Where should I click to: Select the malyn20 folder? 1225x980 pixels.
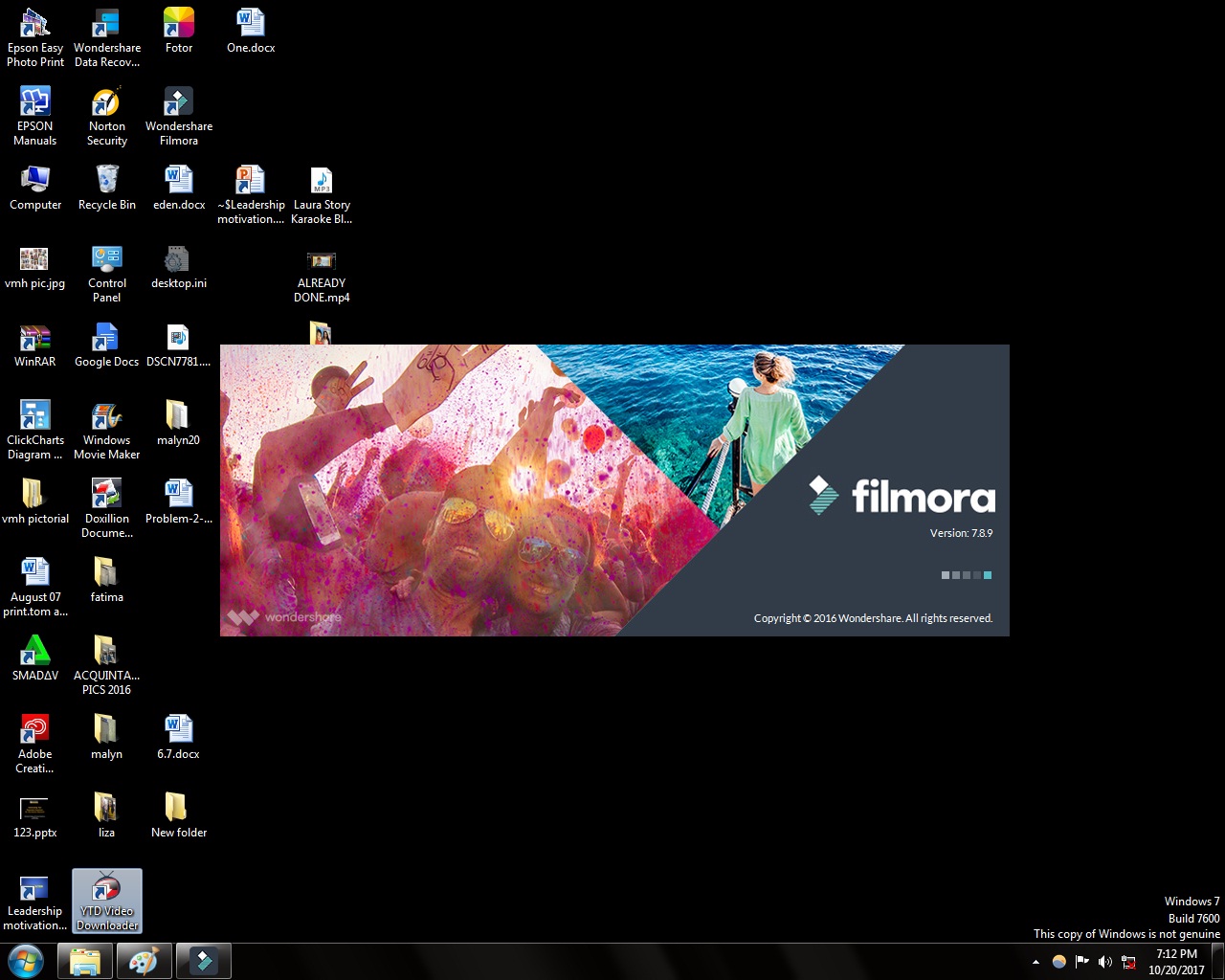[x=179, y=423]
